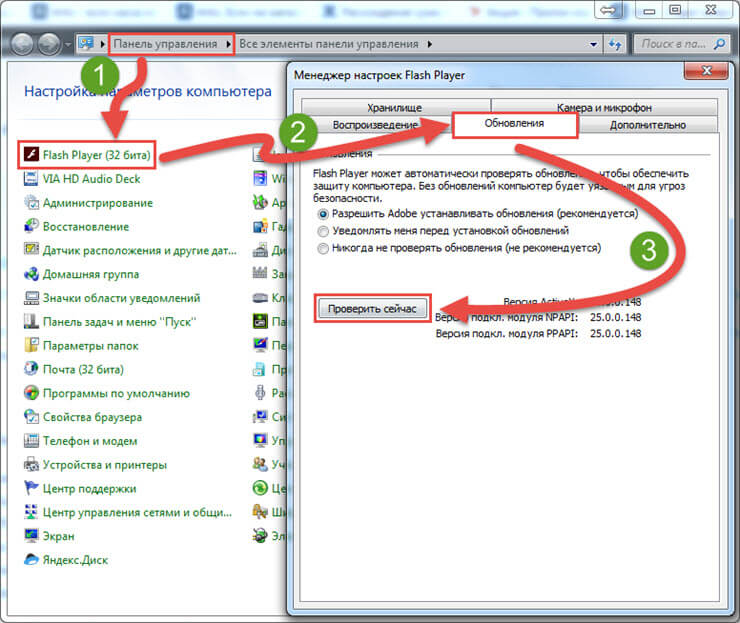740x623 pixels.
Task: Click the Центр управления сетями icon
Action: click(x=32, y=512)
